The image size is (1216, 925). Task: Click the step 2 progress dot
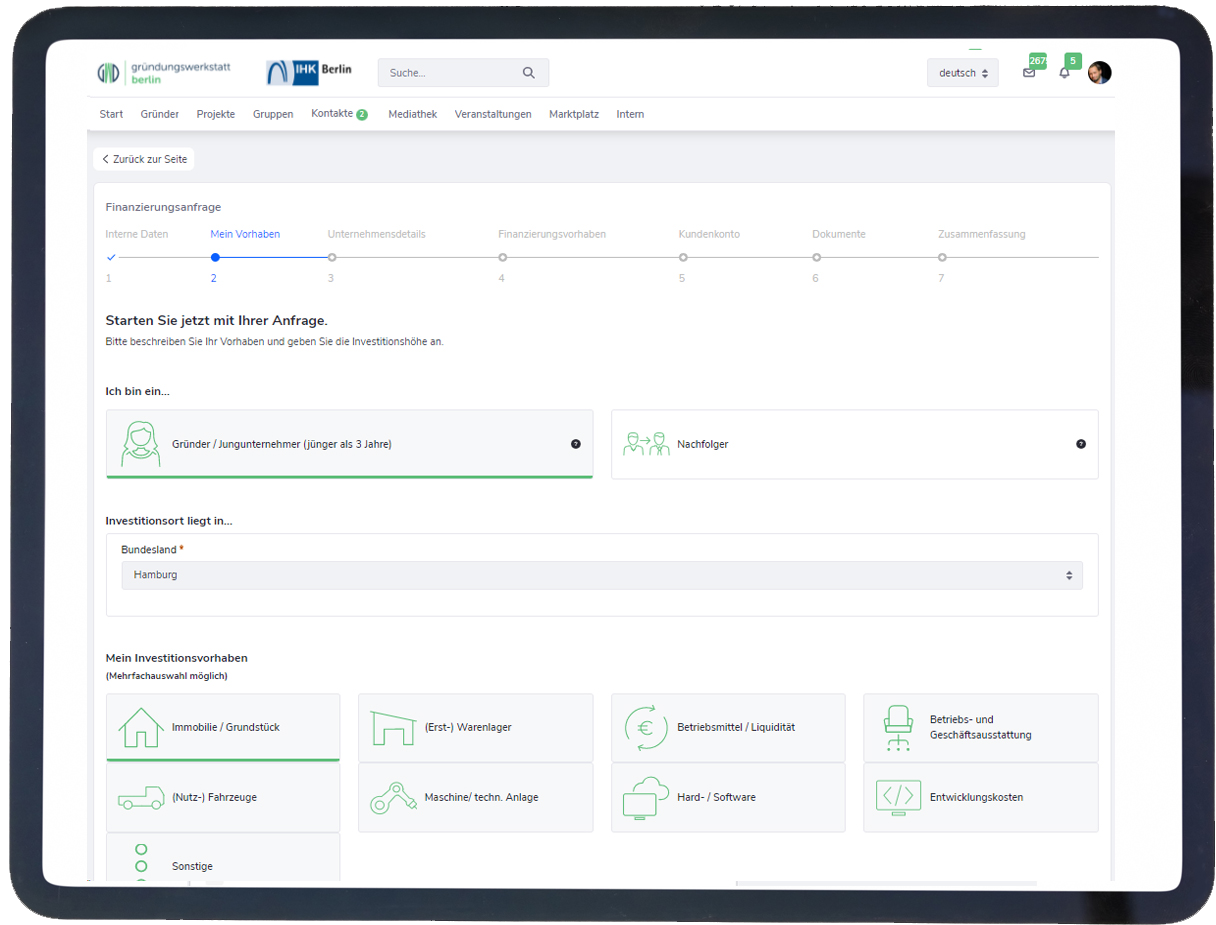coord(215,257)
